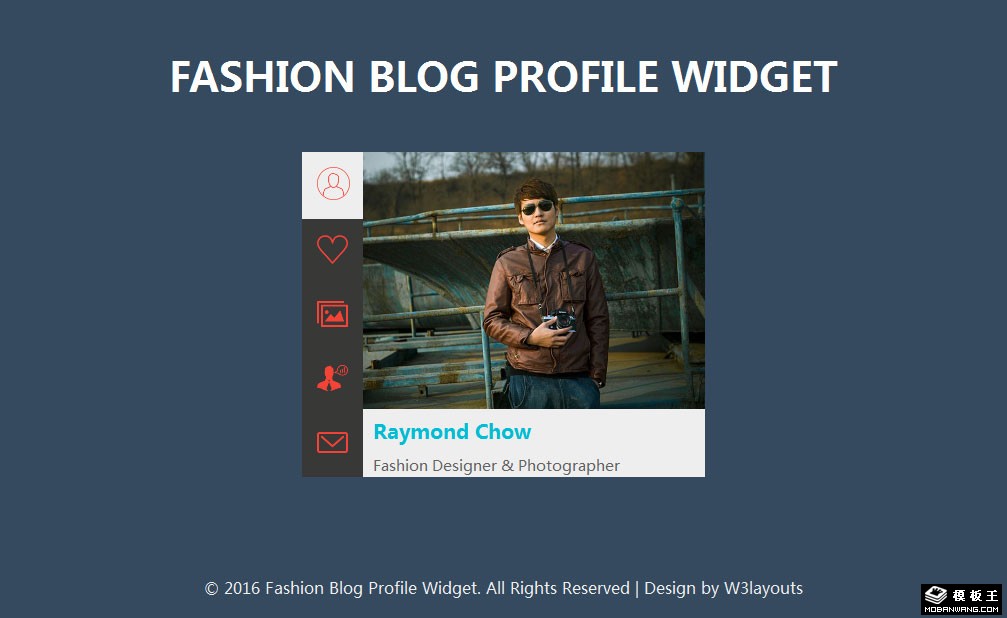This screenshot has width=1007, height=618.
Task: Click the Fashion Designer & Photographer subtitle
Action: 496,466
